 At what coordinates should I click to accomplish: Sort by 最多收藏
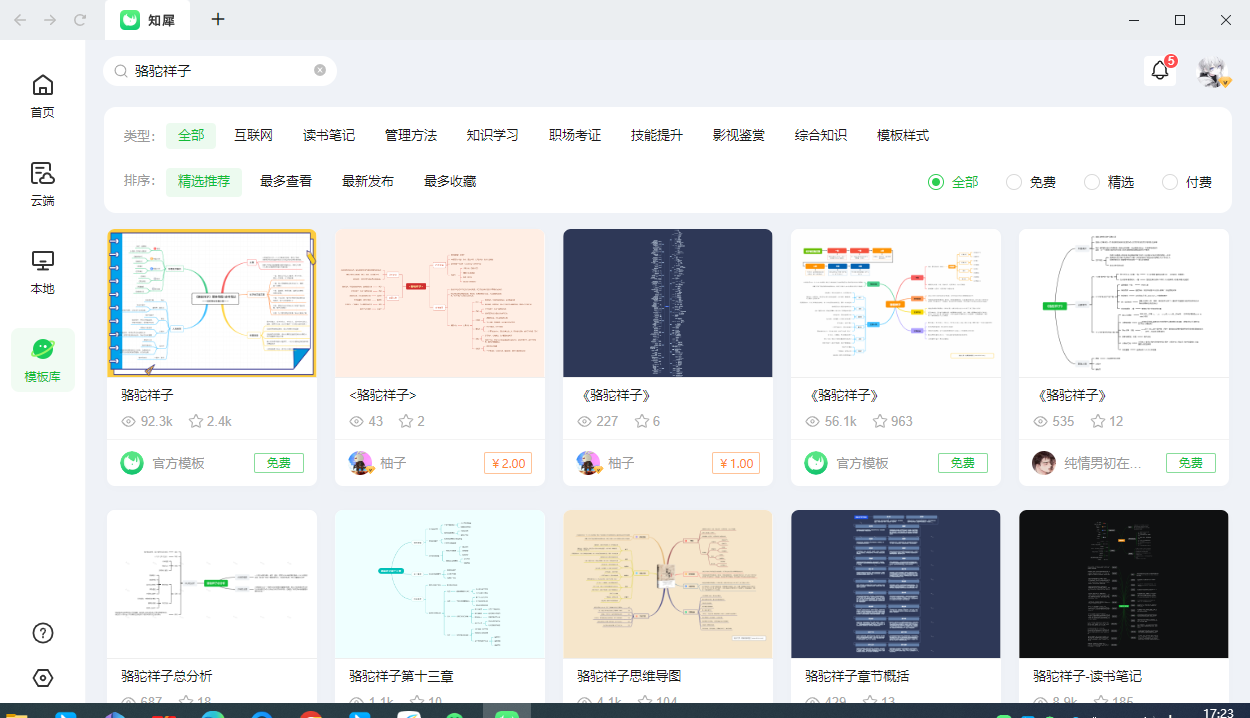[450, 182]
